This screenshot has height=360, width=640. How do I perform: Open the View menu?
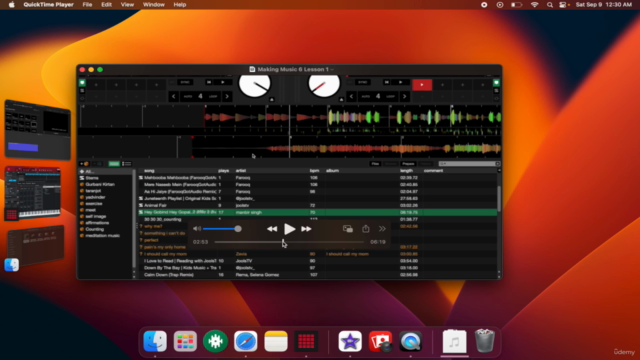(127, 4)
